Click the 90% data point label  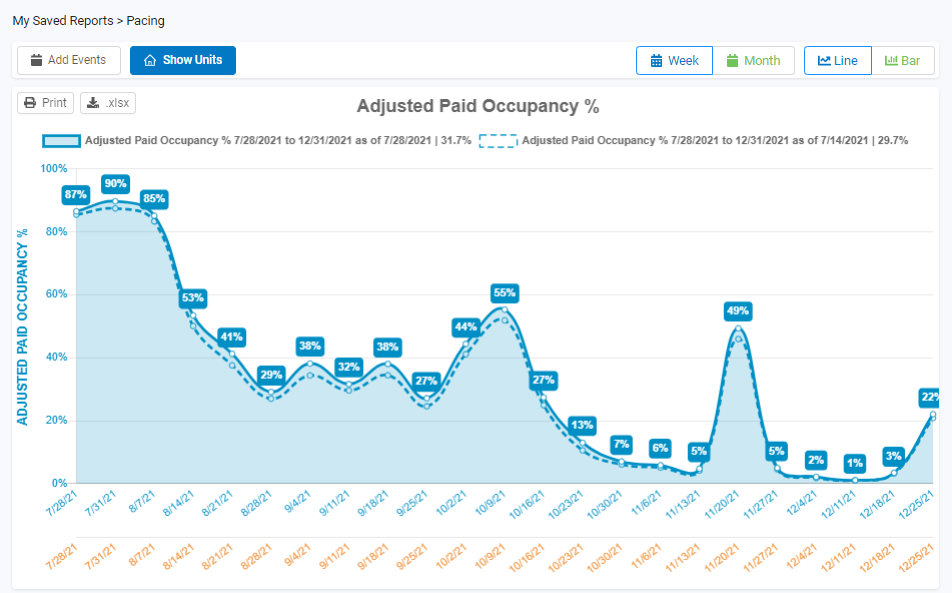[114, 184]
